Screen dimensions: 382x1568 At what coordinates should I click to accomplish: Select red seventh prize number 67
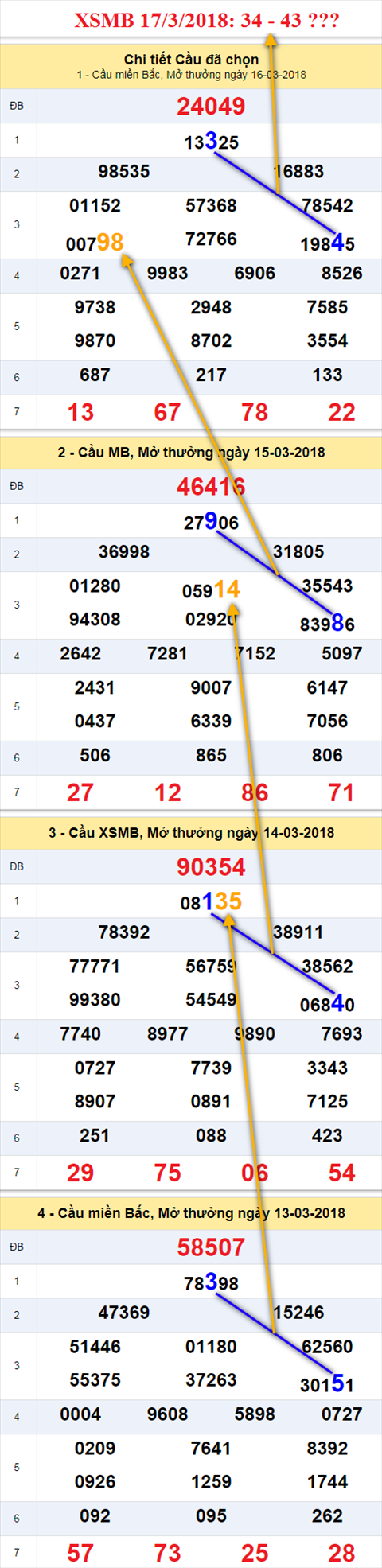[x=167, y=412]
